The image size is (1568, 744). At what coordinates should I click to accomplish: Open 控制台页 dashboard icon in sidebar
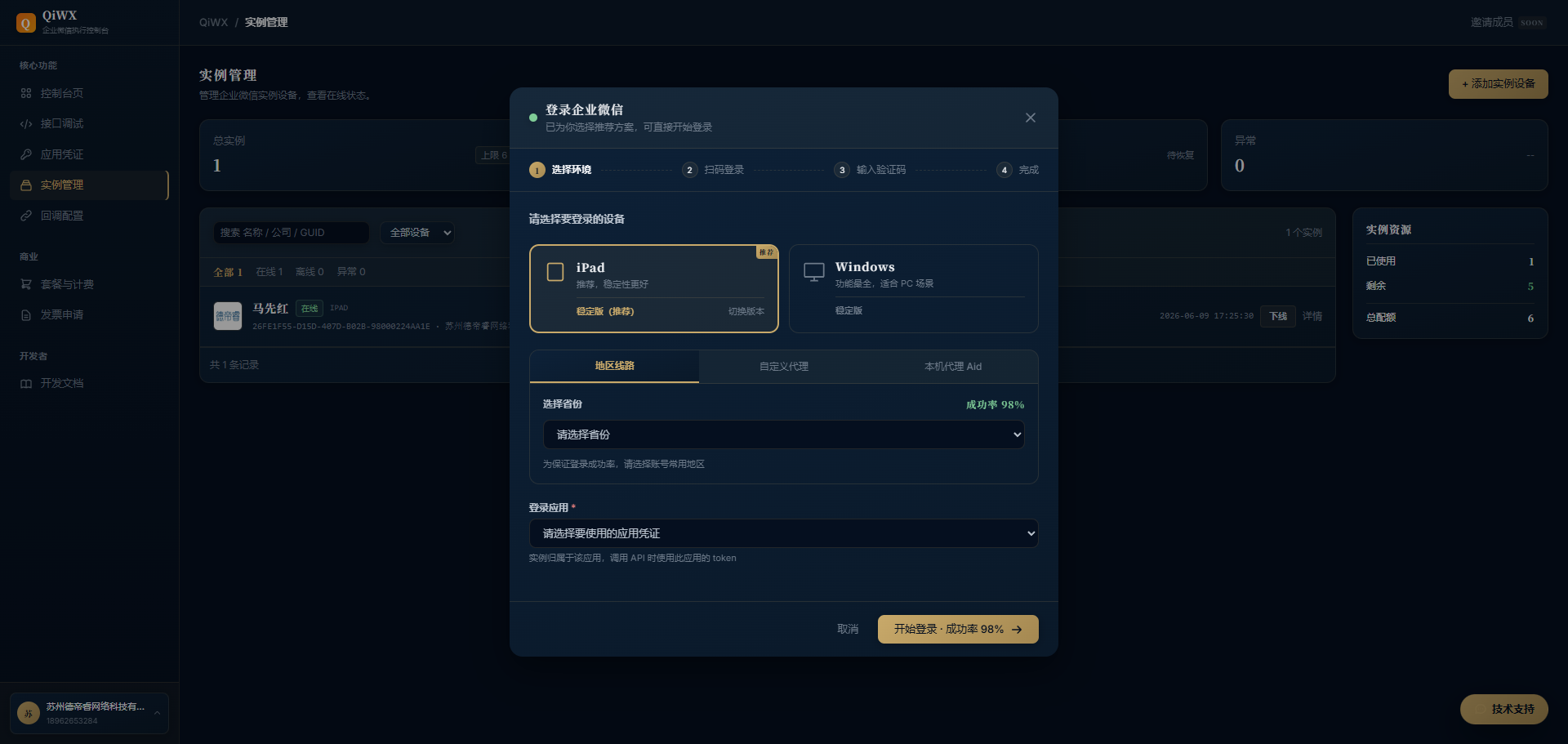26,93
